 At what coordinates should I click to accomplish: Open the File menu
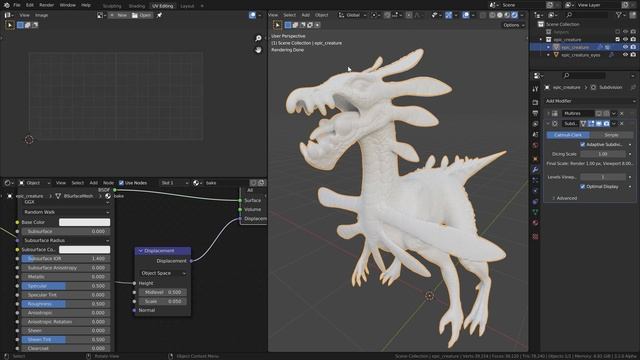(x=17, y=5)
